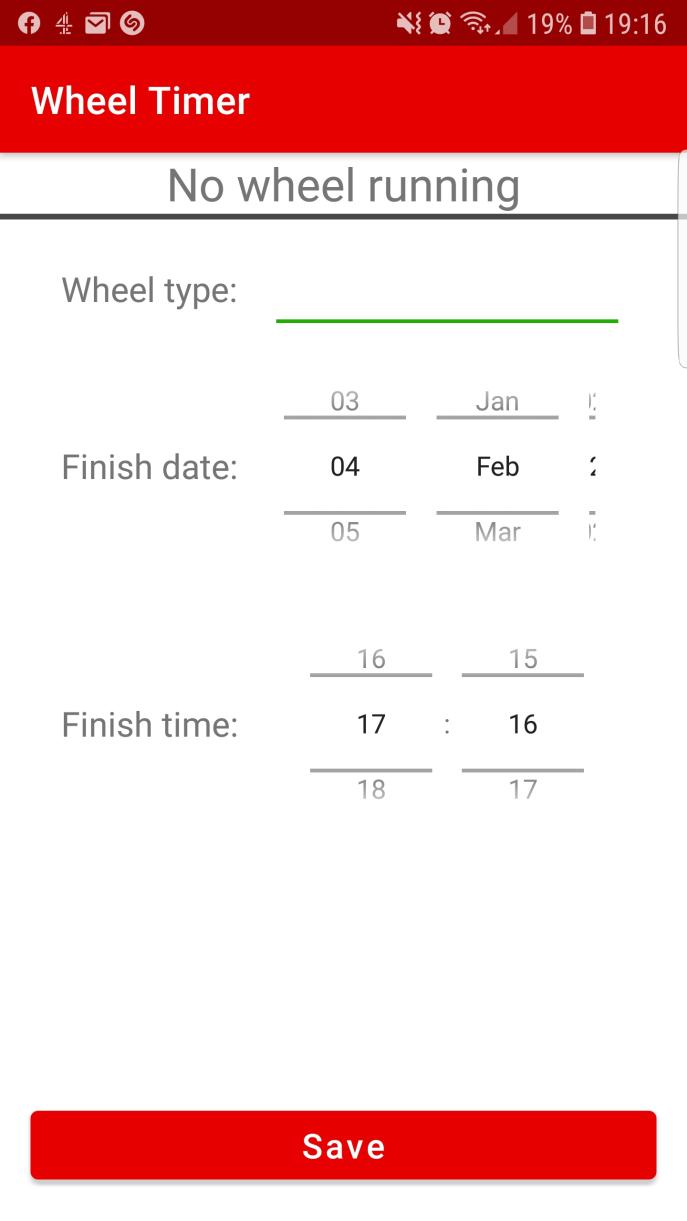Image resolution: width=687 pixels, height=1221 pixels.
Task: Open the month wheel showing Feb
Action: pos(497,466)
